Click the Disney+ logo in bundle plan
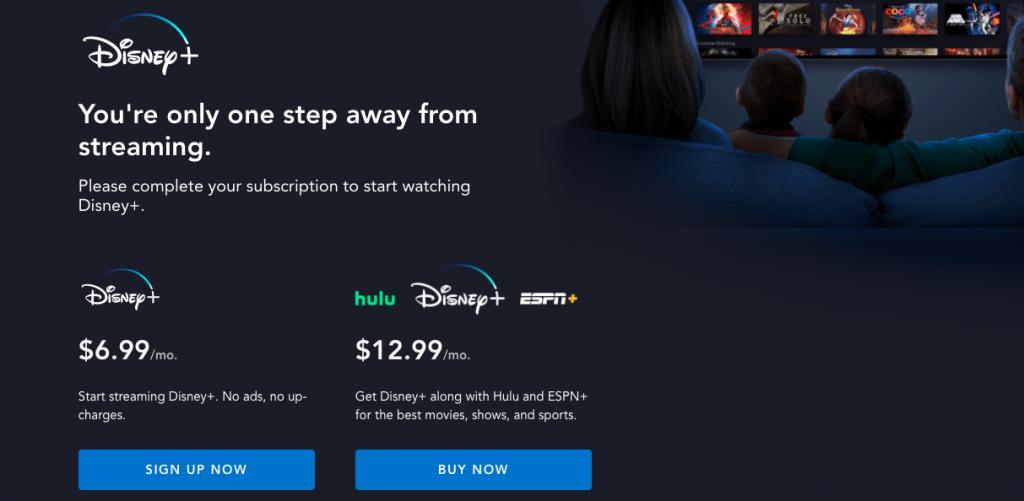This screenshot has height=501, width=1024. coord(457,289)
